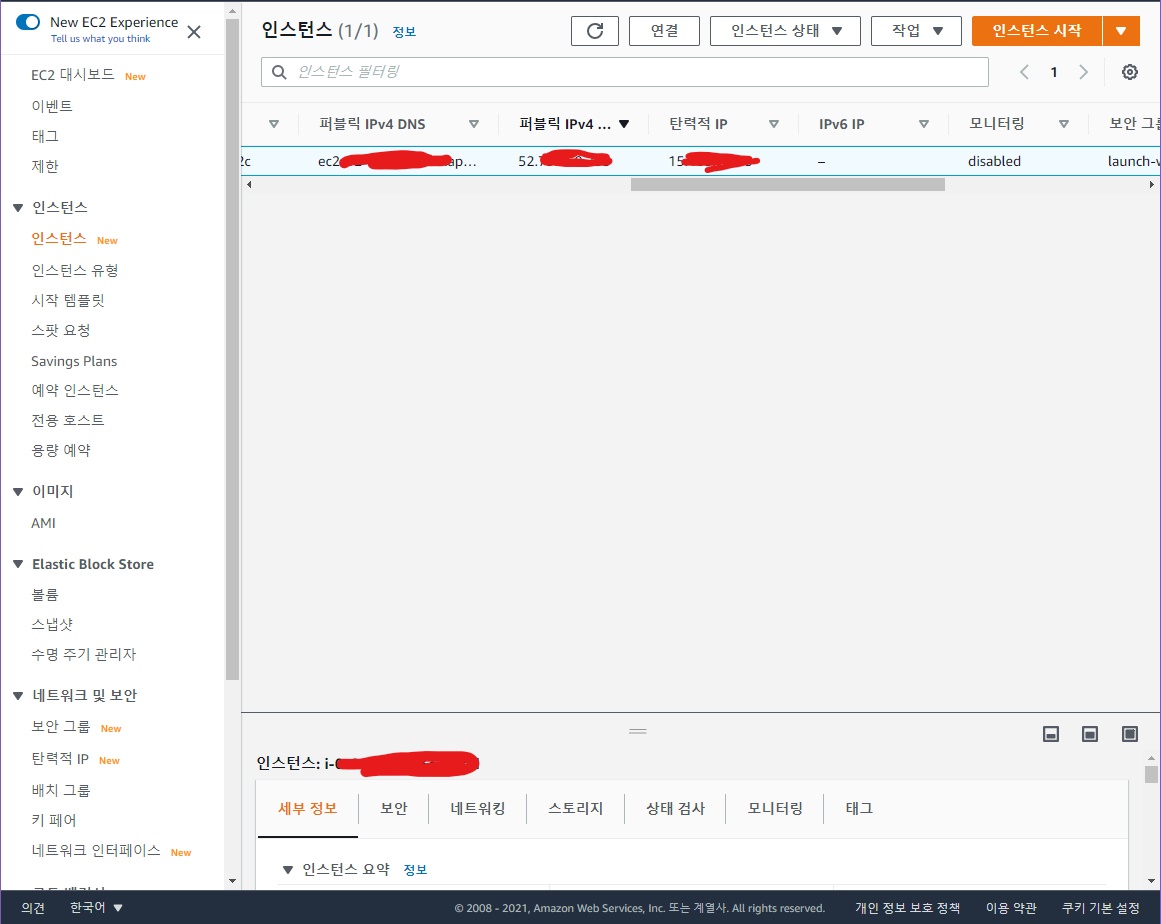Open 이벤트 in sidebar
Screen dimensions: 1161x924
52,107
